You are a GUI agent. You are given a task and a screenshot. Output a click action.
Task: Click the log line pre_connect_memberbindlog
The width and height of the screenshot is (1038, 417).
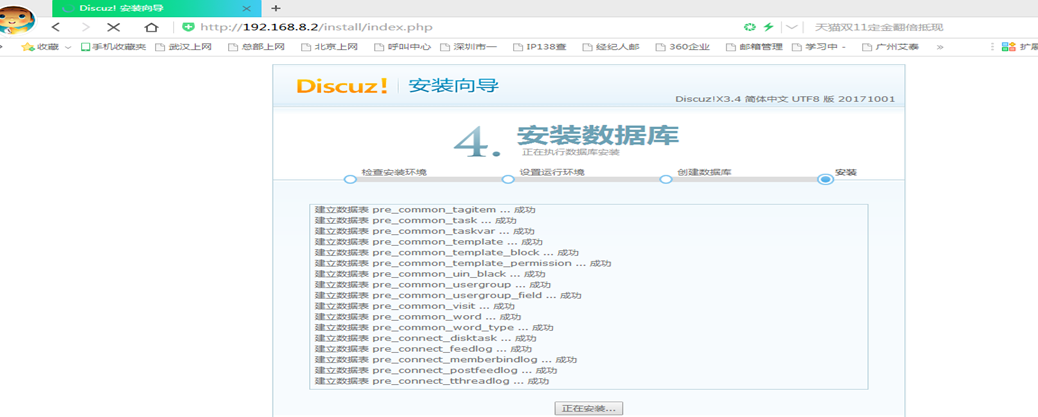(x=446, y=359)
